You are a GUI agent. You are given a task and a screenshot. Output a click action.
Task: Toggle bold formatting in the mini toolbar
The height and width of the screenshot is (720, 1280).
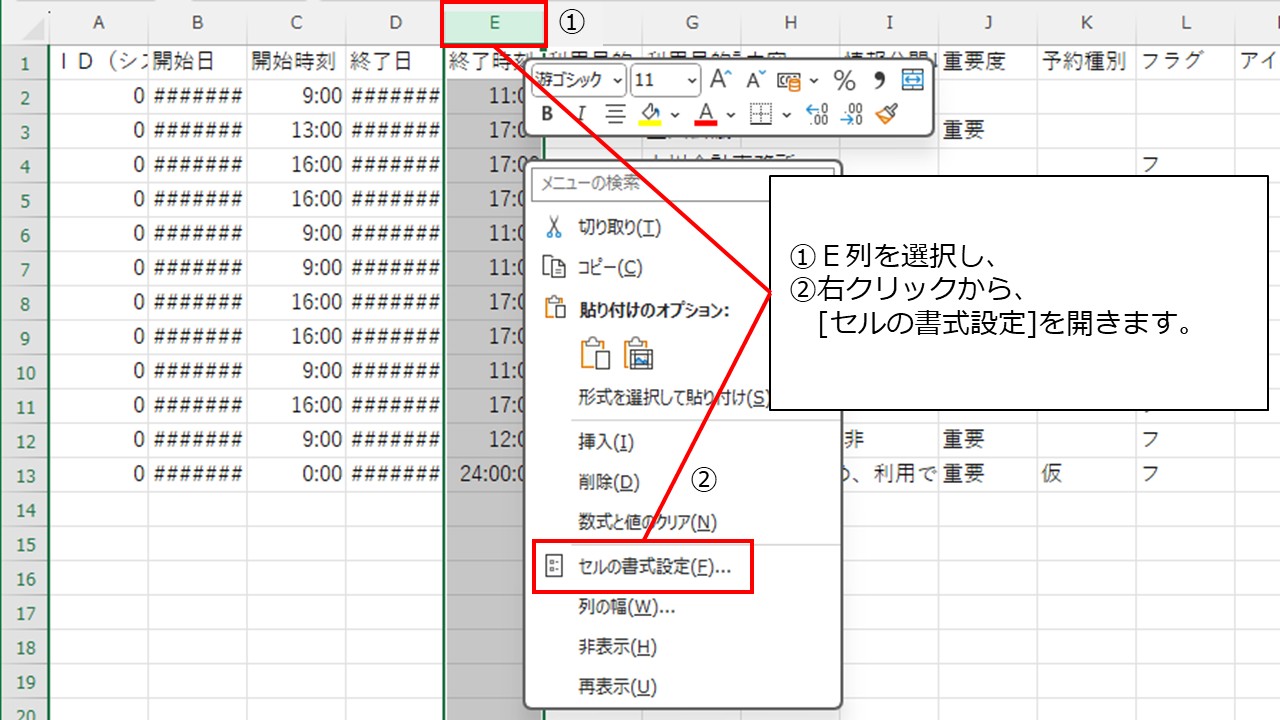pyautogui.click(x=549, y=113)
